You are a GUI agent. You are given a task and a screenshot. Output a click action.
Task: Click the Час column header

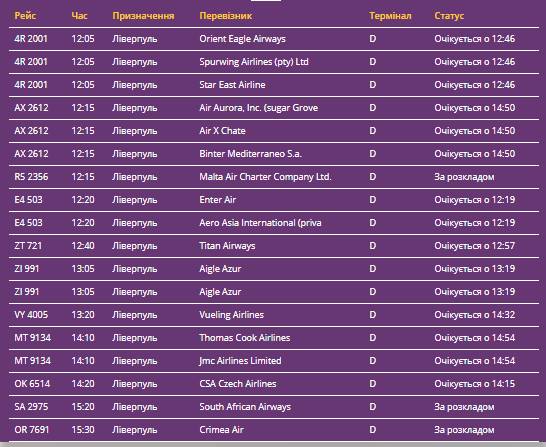tap(79, 16)
